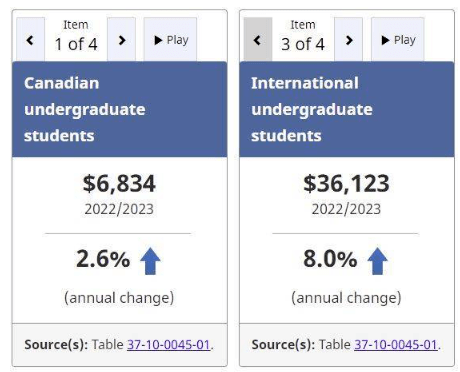The image size is (460, 372).
Task: Click 2022/2023 label under $36,123
Action: tap(346, 209)
